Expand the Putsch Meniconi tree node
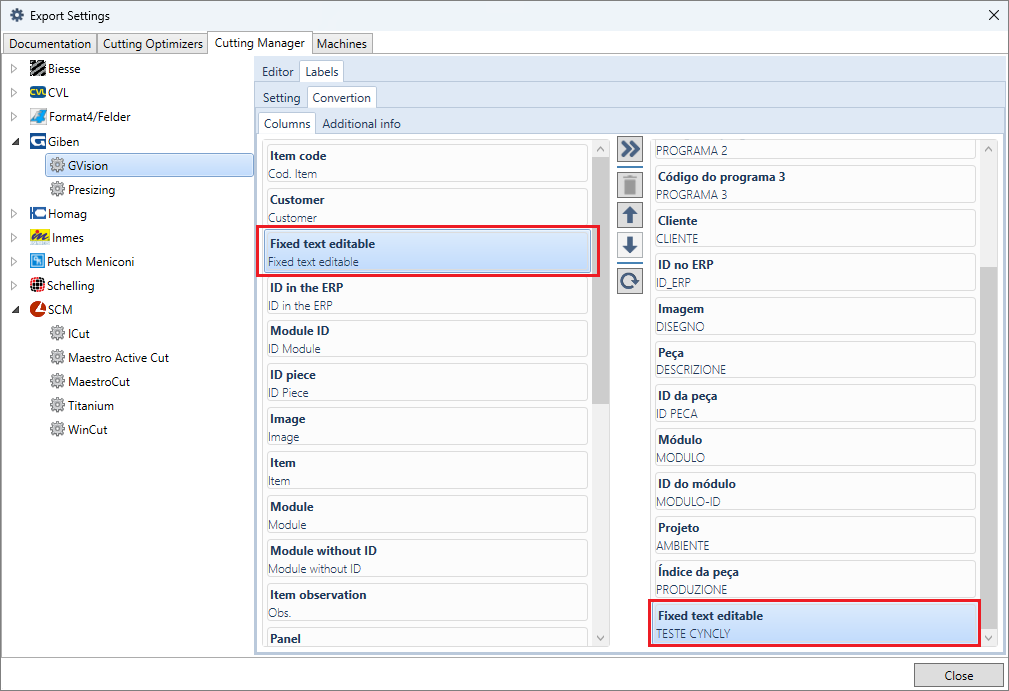 click(14, 261)
